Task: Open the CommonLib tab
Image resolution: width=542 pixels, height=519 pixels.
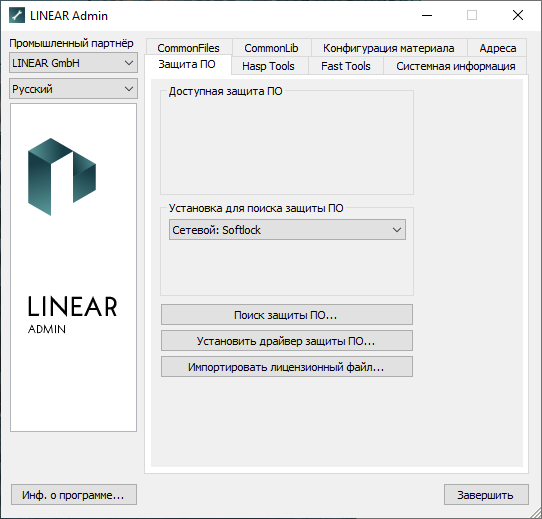Action: 271,48
